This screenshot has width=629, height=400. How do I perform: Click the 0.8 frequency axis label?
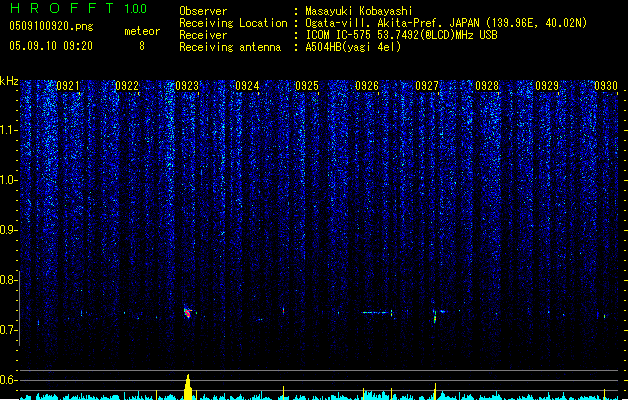click(x=8, y=280)
